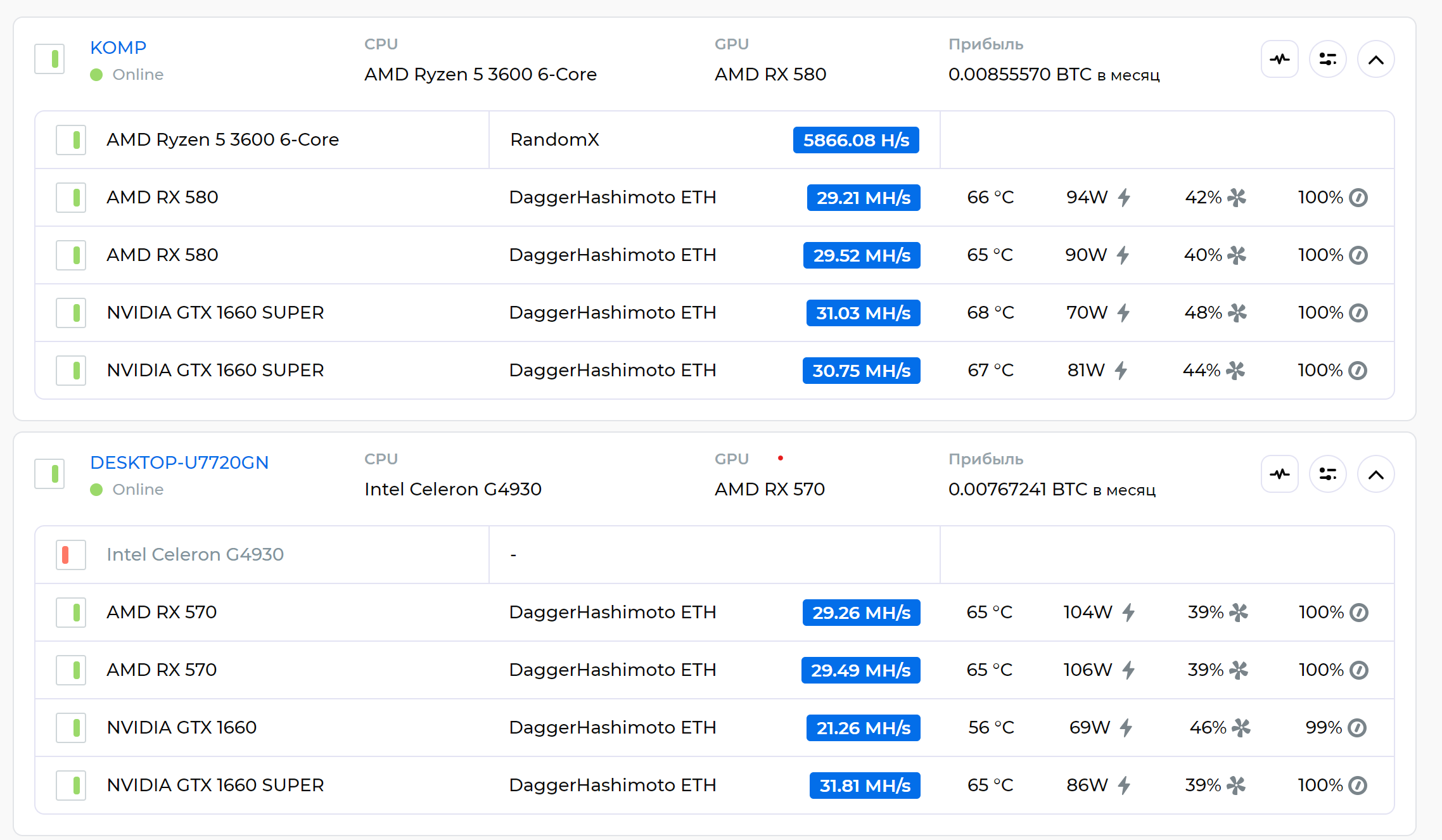
Task: Toggle the DESKTOP-U7720GN rig mining switch
Action: click(x=49, y=474)
